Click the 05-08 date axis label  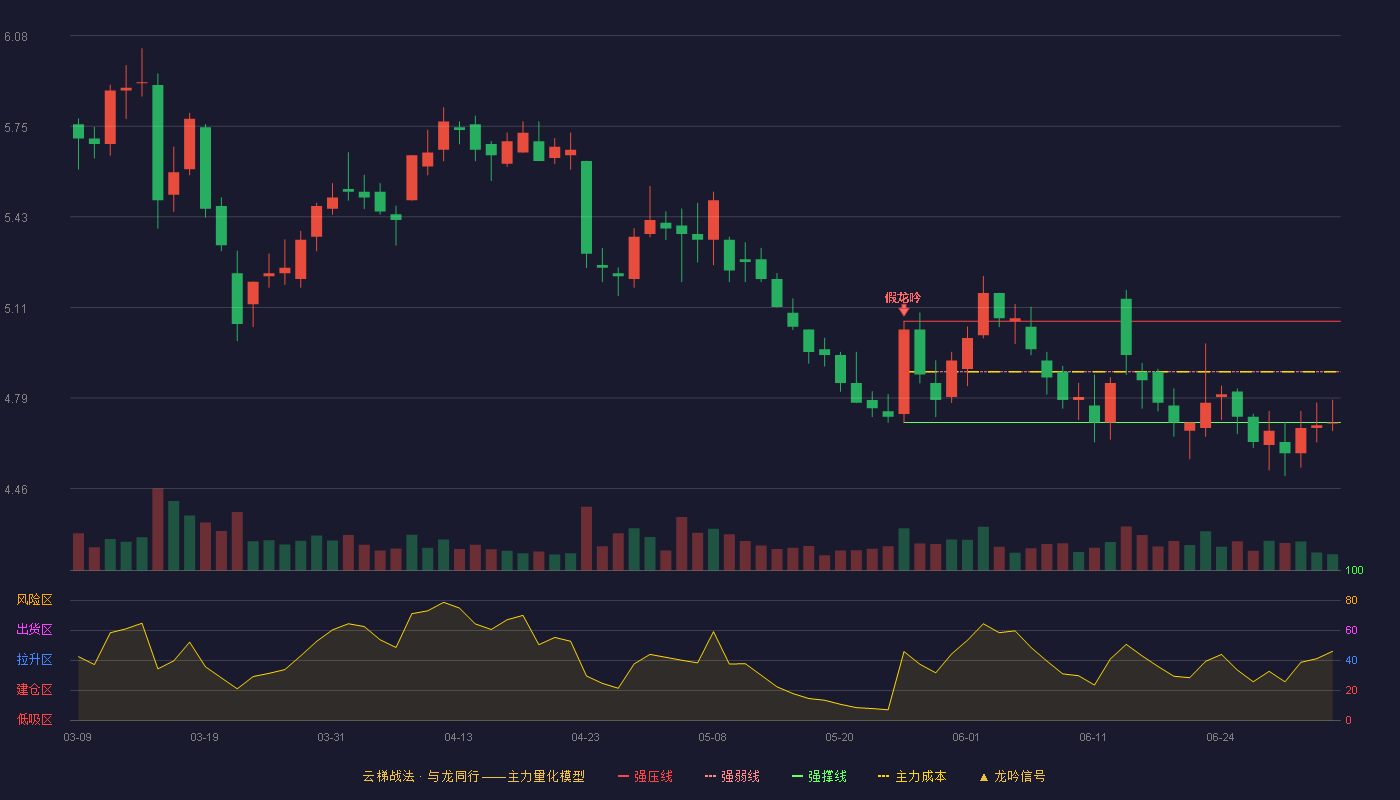pos(712,737)
